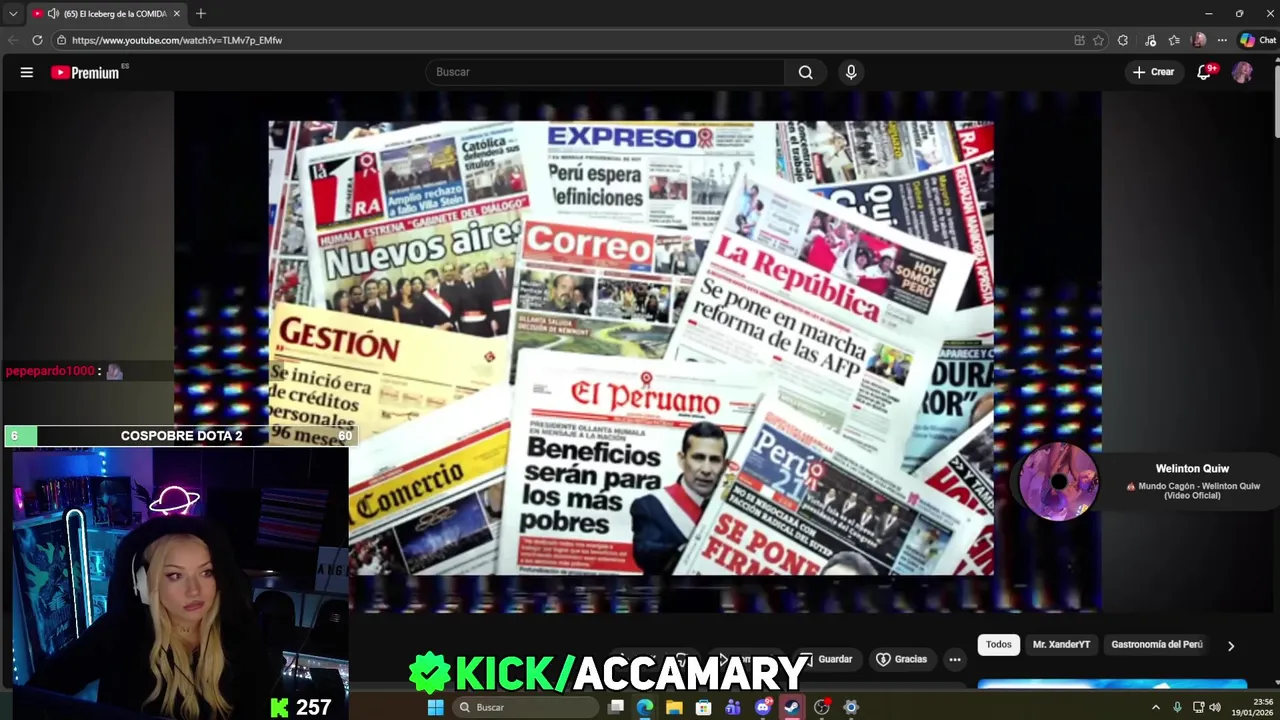Open the browser profile picture
The width and height of the screenshot is (1280, 720).
click(1199, 40)
